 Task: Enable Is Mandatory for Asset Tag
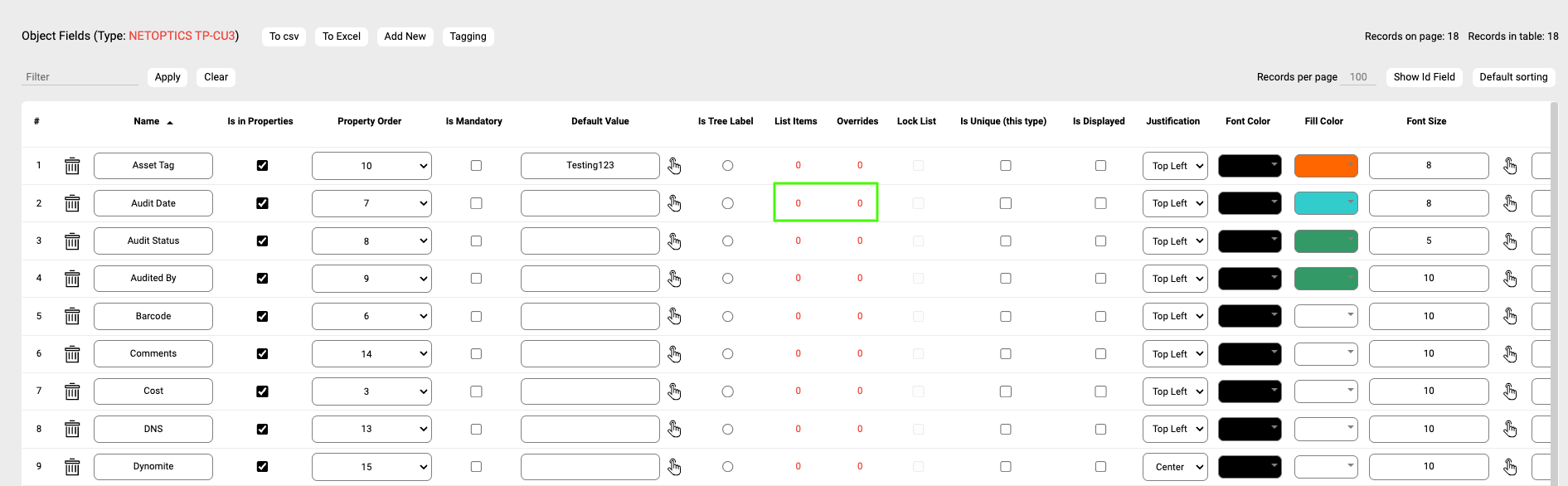(476, 166)
